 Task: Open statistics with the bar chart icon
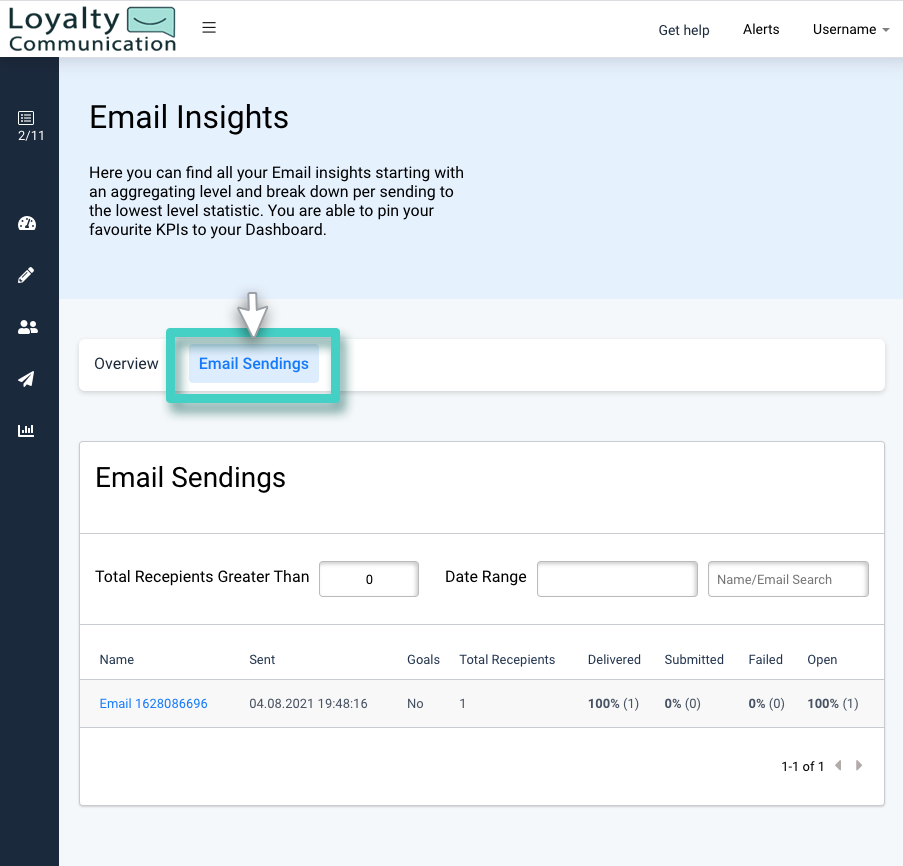(28, 431)
